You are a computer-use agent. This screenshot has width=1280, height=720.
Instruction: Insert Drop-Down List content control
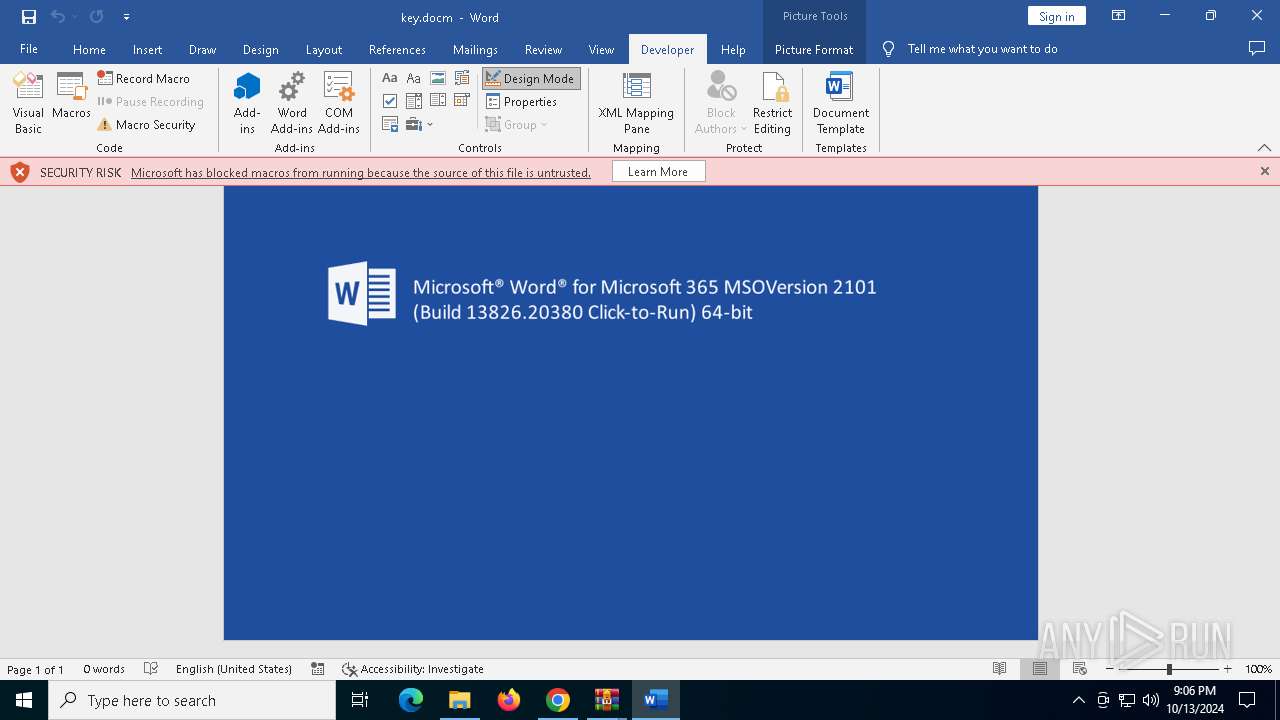438,101
